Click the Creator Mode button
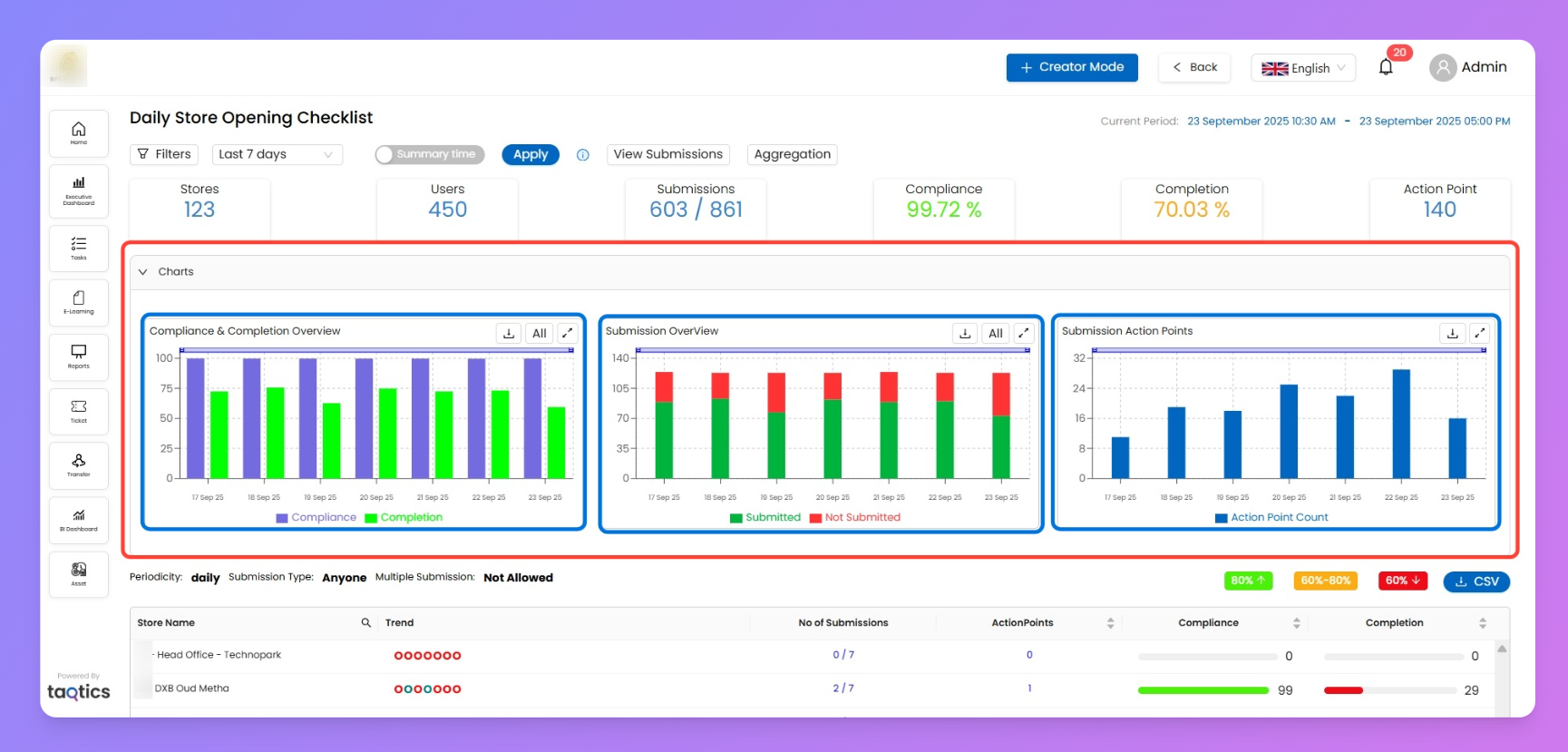1568x752 pixels. click(1071, 67)
